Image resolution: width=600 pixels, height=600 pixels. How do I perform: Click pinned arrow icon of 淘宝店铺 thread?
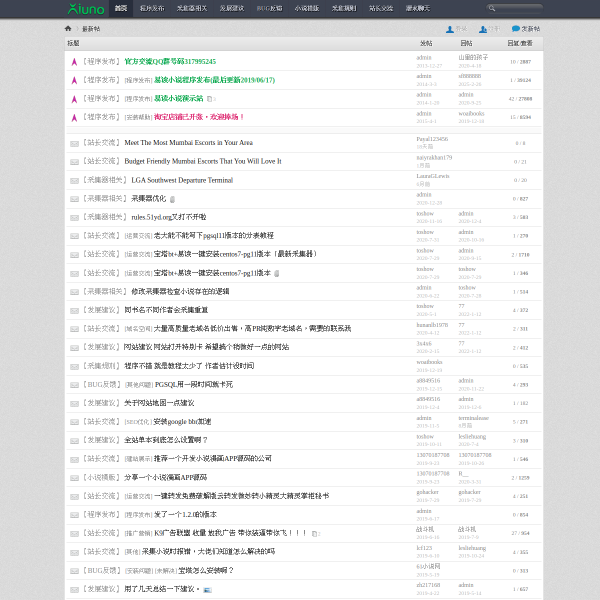tap(74, 117)
